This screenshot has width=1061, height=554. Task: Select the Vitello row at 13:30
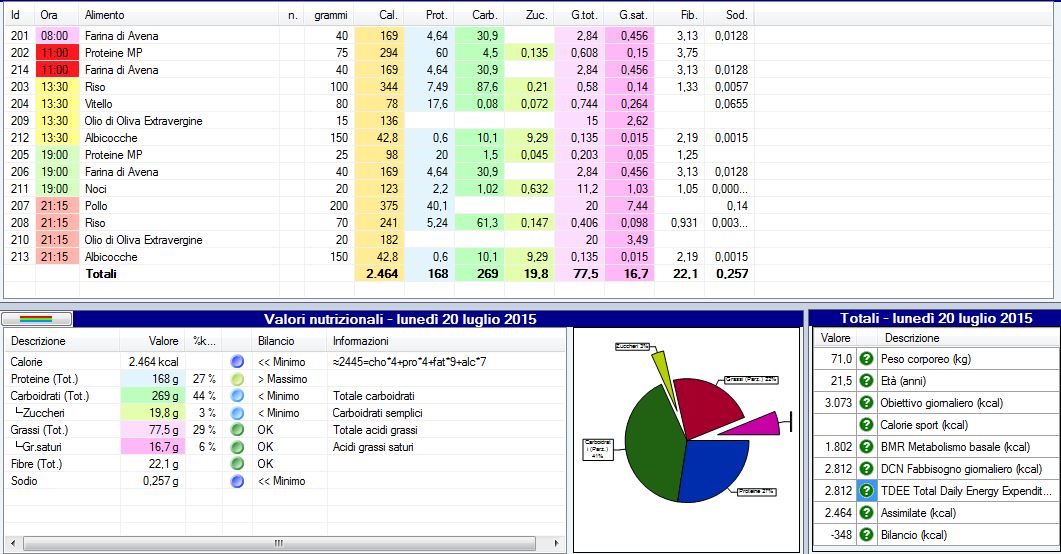100,104
